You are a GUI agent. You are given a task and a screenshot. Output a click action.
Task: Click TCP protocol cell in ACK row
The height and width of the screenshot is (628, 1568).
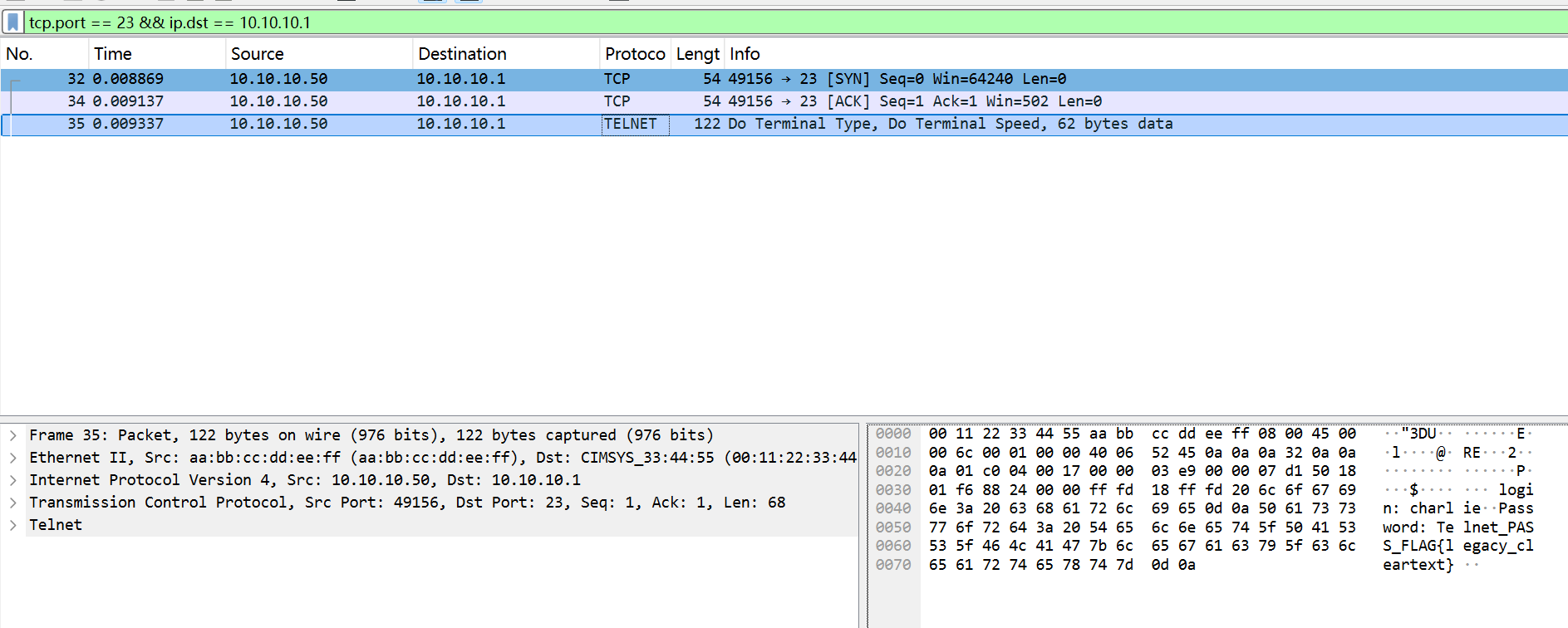(617, 101)
